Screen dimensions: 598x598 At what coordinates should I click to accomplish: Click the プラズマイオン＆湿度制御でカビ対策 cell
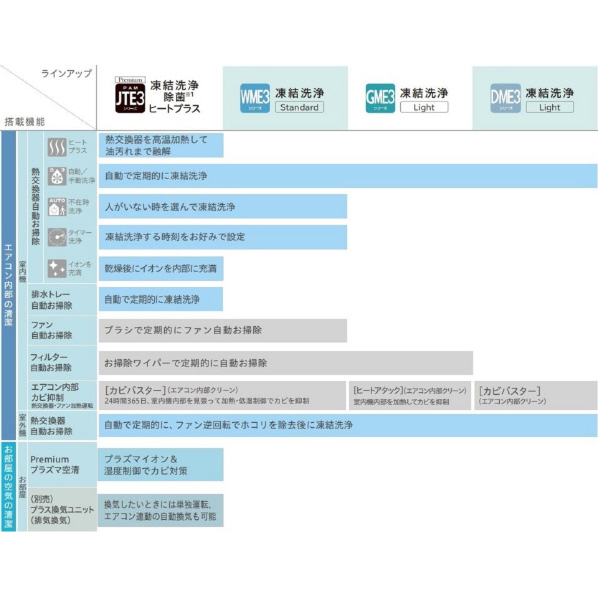pos(161,465)
